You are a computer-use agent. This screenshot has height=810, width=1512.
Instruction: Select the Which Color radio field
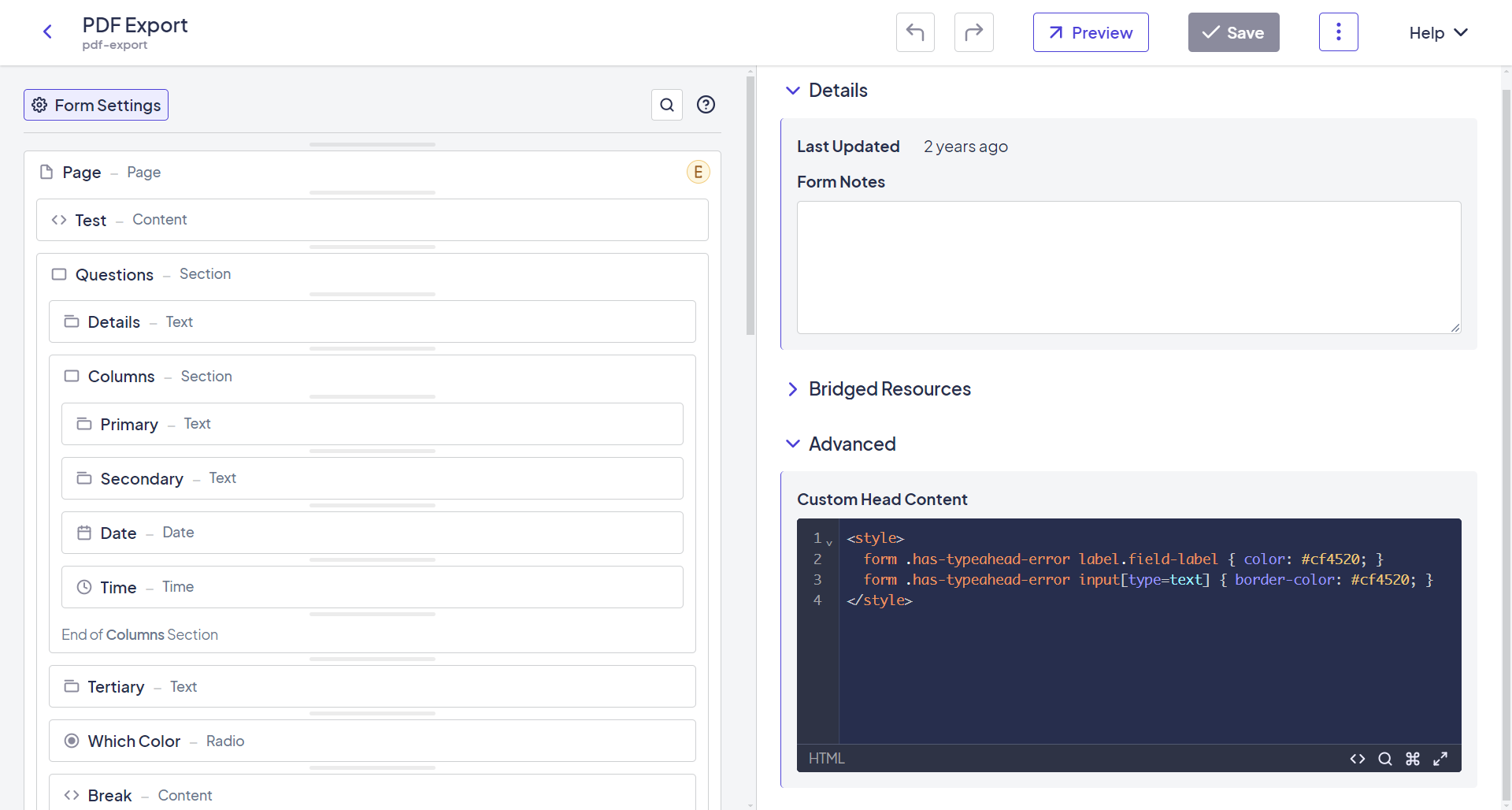coord(372,741)
